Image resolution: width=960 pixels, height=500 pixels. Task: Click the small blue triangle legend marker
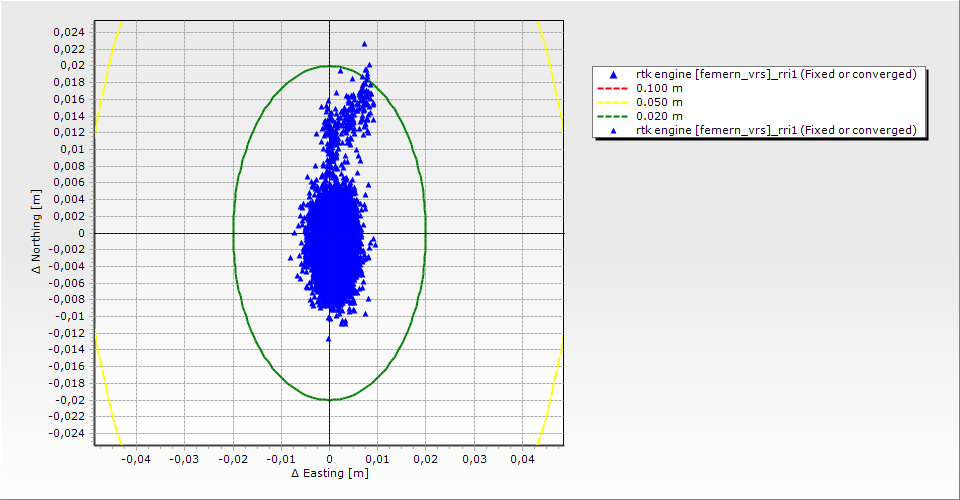tap(613, 130)
